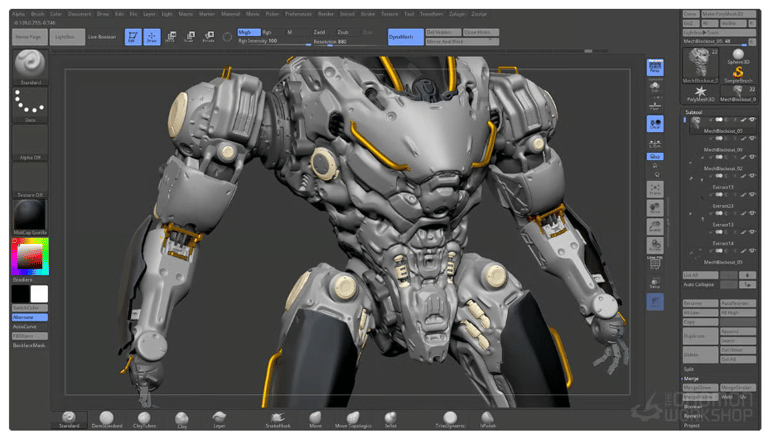
Task: Click the color picker square
Action: coord(30,258)
